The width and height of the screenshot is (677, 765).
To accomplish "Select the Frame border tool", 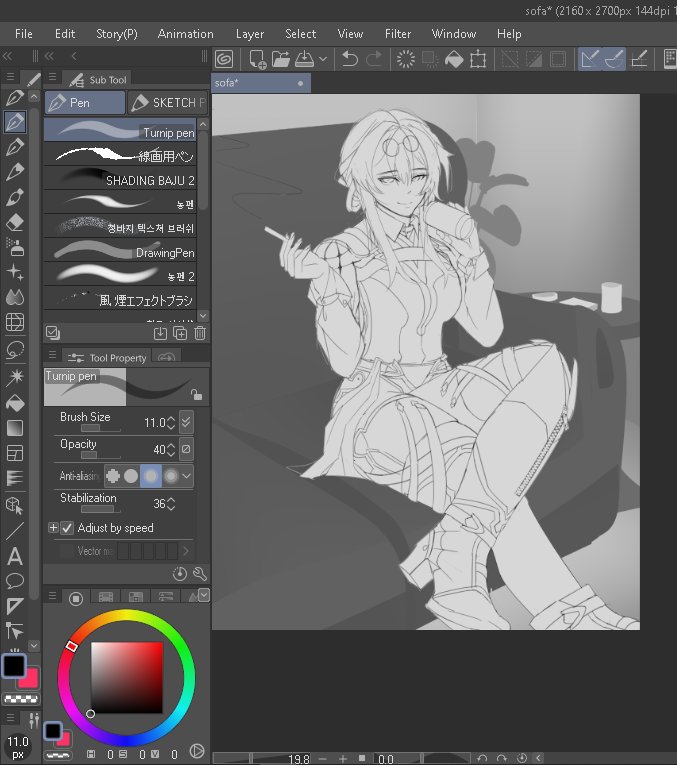I will [15, 453].
